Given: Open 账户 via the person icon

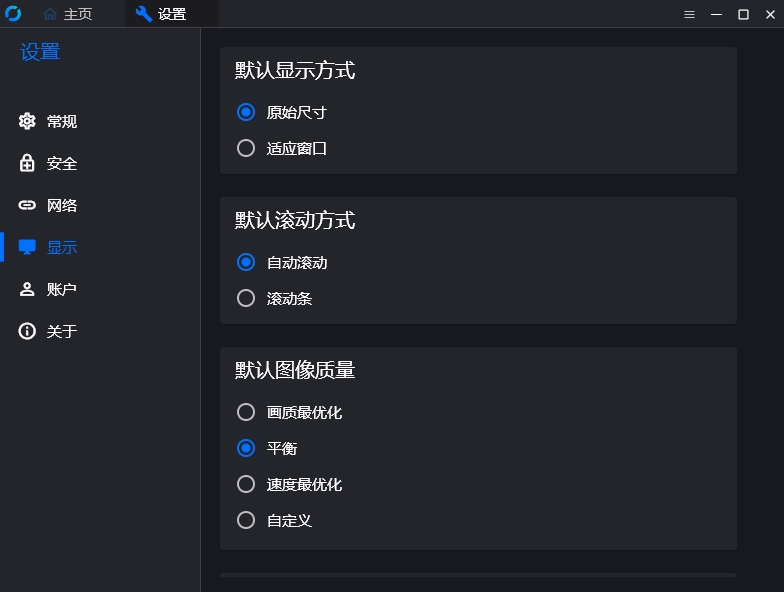Looking at the screenshot, I should coord(27,289).
